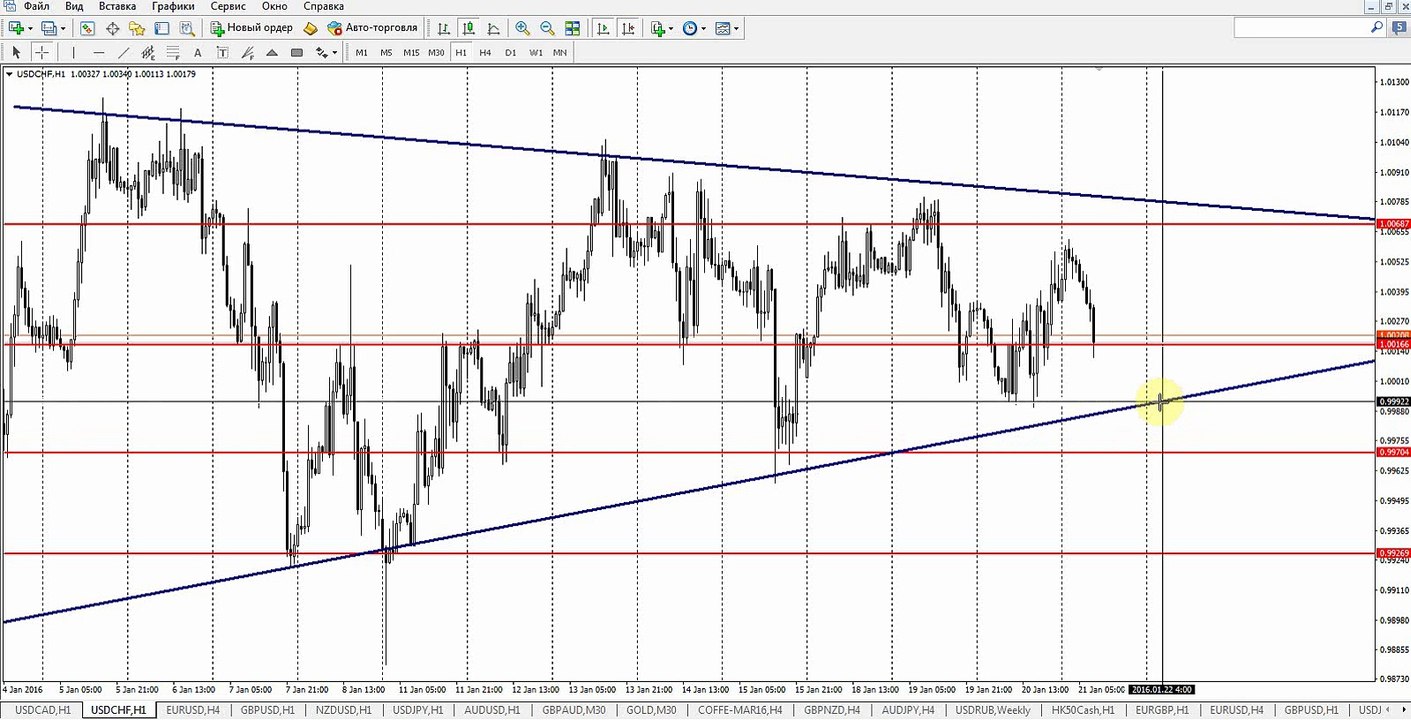Switch chart to candlesticks mode
Viewport: 1411px width, 720px height.
[x=469, y=28]
